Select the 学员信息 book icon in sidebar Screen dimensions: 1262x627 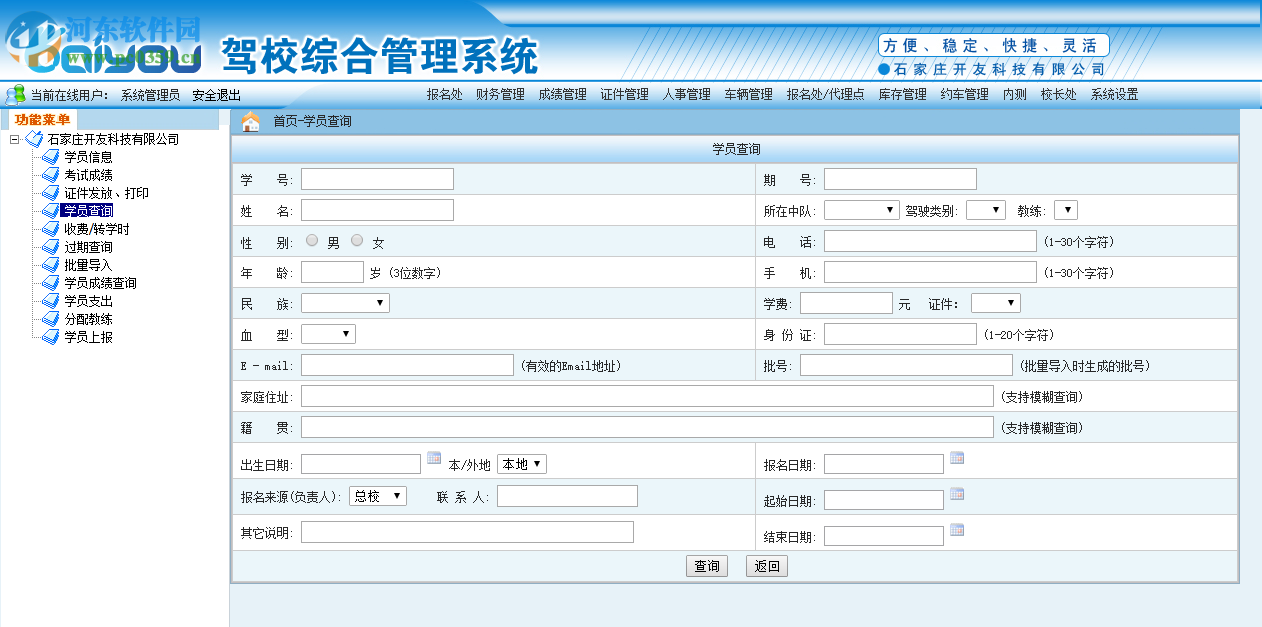50,156
